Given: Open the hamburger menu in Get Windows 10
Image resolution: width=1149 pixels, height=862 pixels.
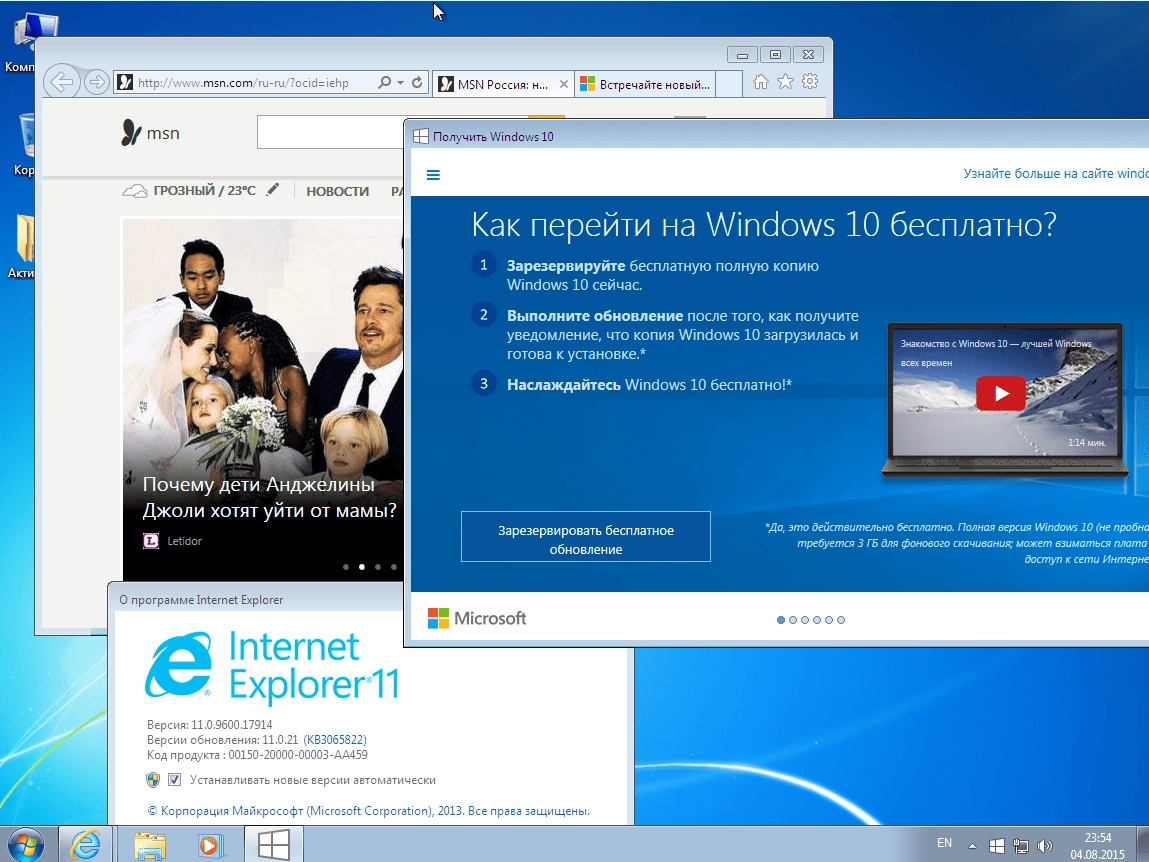Looking at the screenshot, I should click(x=433, y=174).
